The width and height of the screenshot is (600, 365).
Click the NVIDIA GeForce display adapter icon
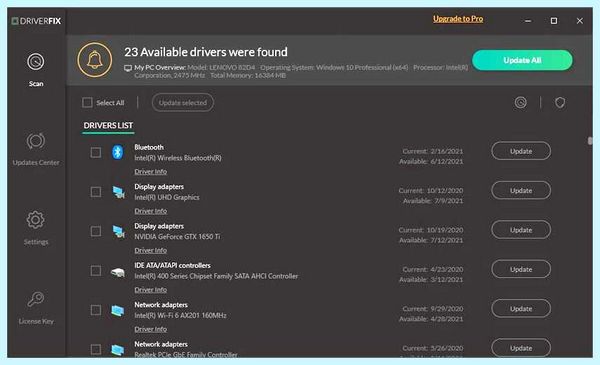[x=118, y=231]
